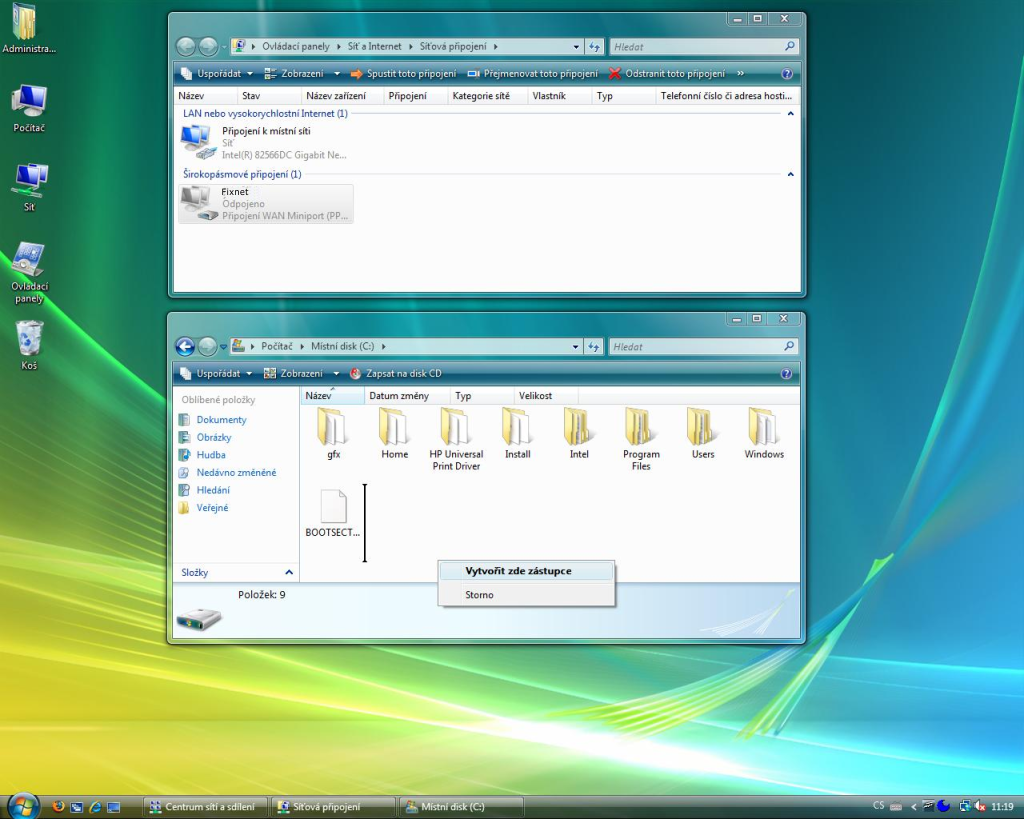Click Zapsat na disk CD

tap(396, 374)
